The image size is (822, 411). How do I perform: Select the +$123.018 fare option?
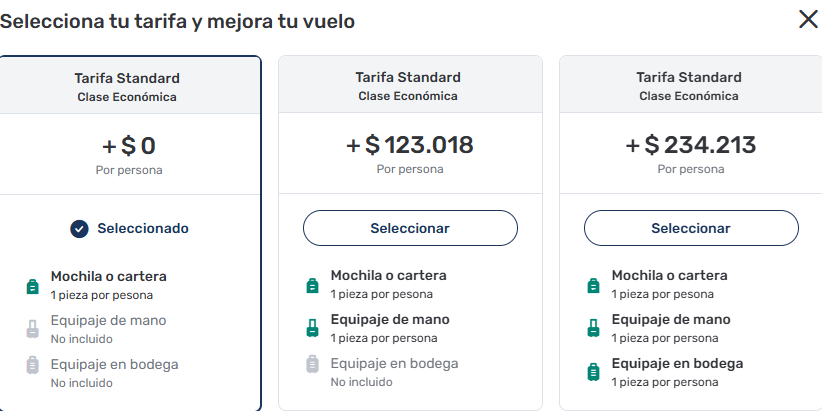coord(410,228)
